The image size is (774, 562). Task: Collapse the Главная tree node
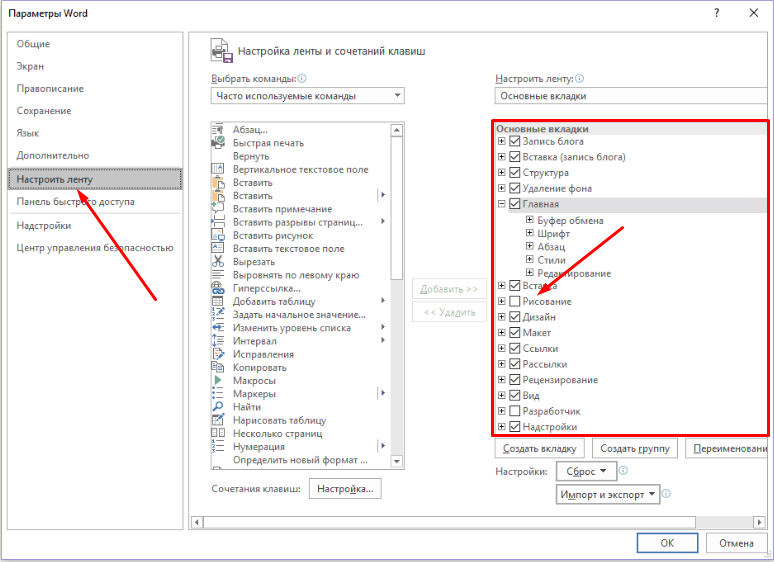tap(502, 203)
